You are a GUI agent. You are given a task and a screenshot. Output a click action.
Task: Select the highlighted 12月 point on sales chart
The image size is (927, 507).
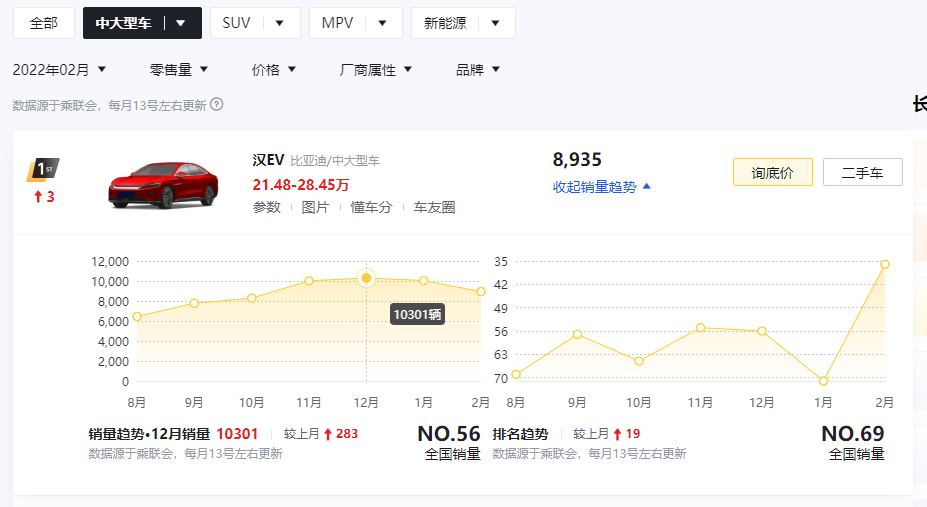pyautogui.click(x=366, y=278)
